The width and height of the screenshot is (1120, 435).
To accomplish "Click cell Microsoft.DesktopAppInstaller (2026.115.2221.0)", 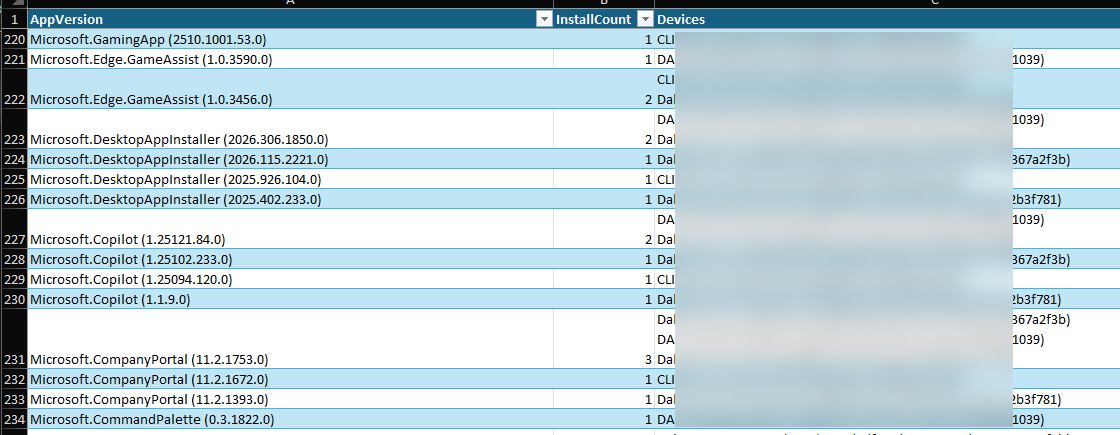I will coord(291,159).
